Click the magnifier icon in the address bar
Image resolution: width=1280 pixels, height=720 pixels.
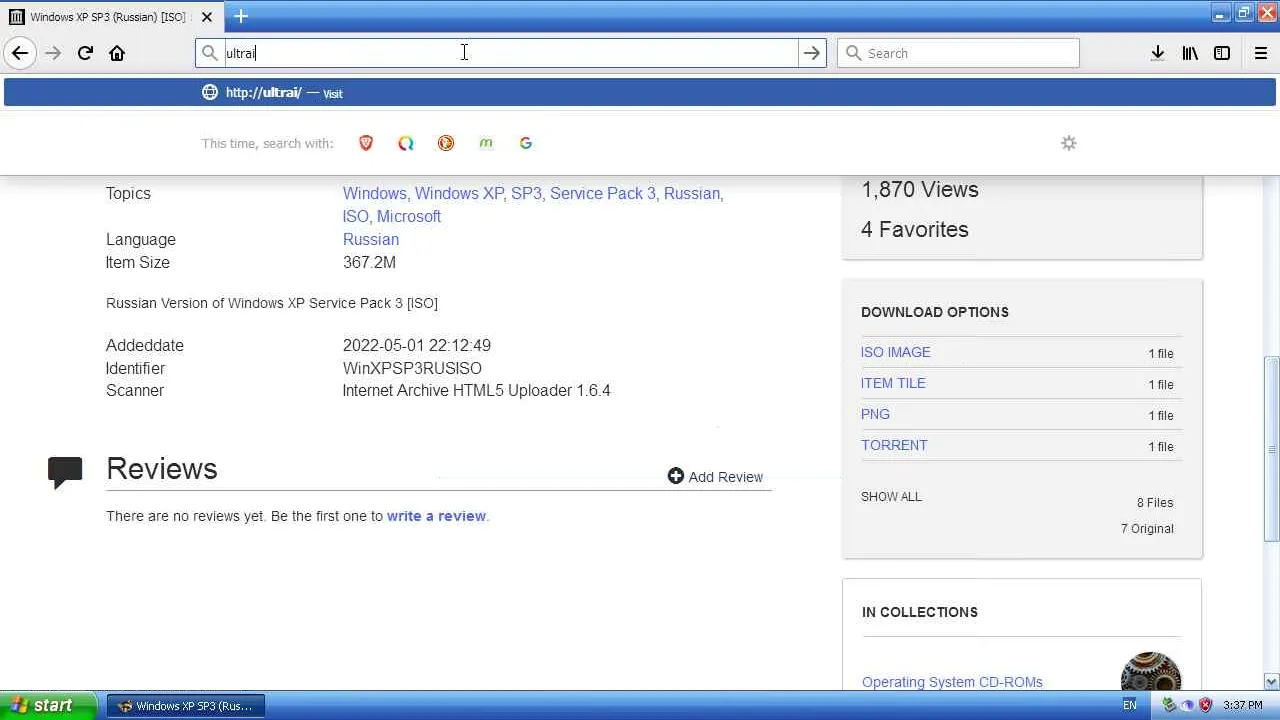click(x=210, y=53)
